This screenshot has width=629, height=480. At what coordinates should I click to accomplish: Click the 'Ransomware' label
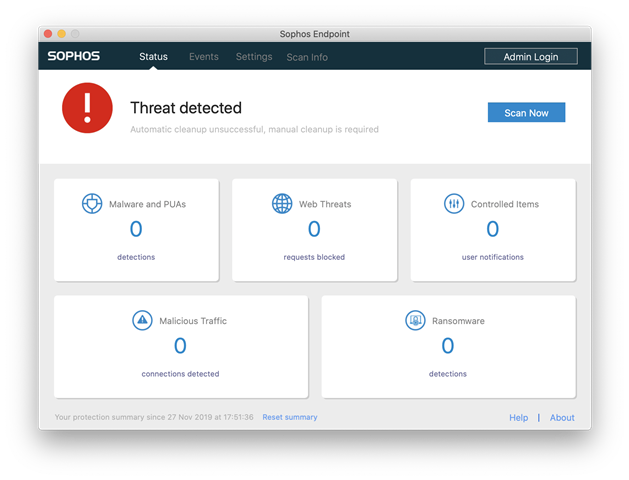[x=458, y=321]
